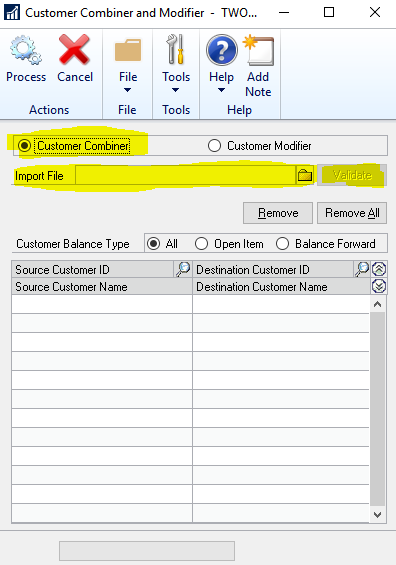Open the Tools wrench icon menu

point(175,49)
